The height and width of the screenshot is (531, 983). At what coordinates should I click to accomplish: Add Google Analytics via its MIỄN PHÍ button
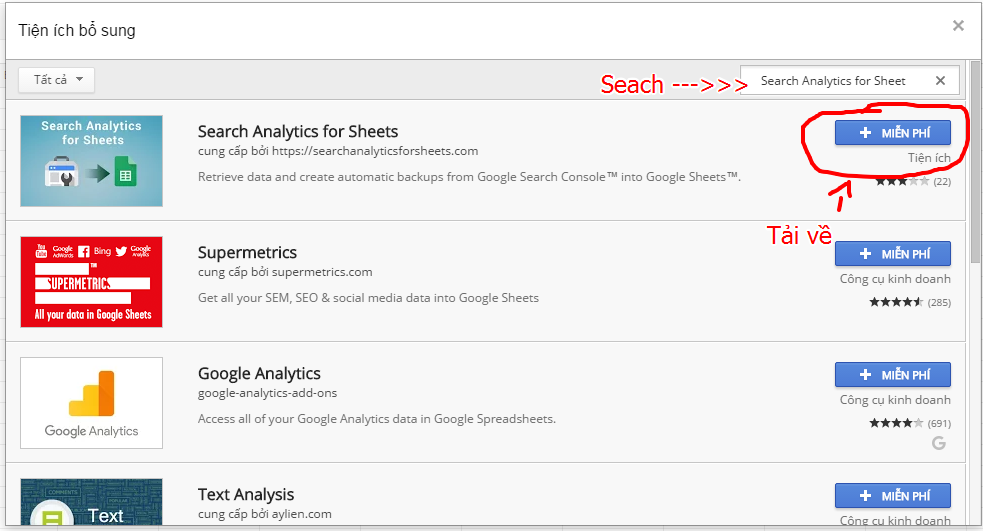click(893, 375)
